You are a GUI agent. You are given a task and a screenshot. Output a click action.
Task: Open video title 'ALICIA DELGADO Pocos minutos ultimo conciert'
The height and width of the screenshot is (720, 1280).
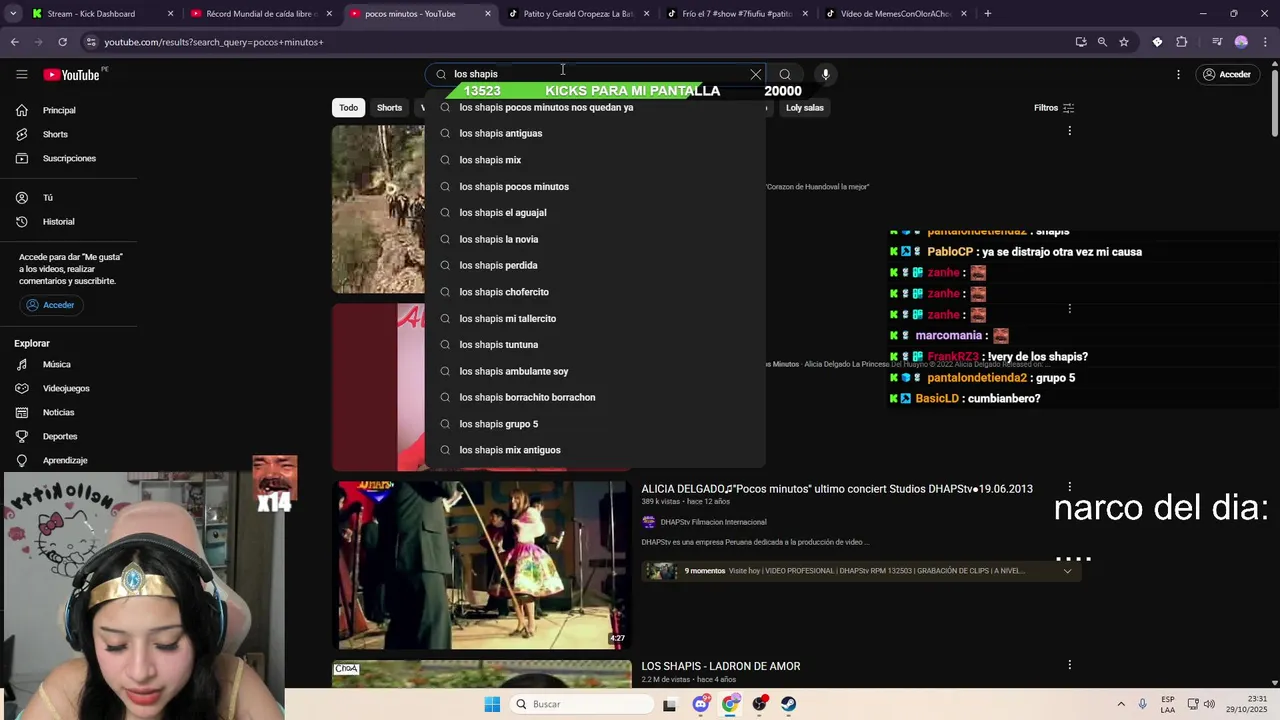(x=837, y=489)
